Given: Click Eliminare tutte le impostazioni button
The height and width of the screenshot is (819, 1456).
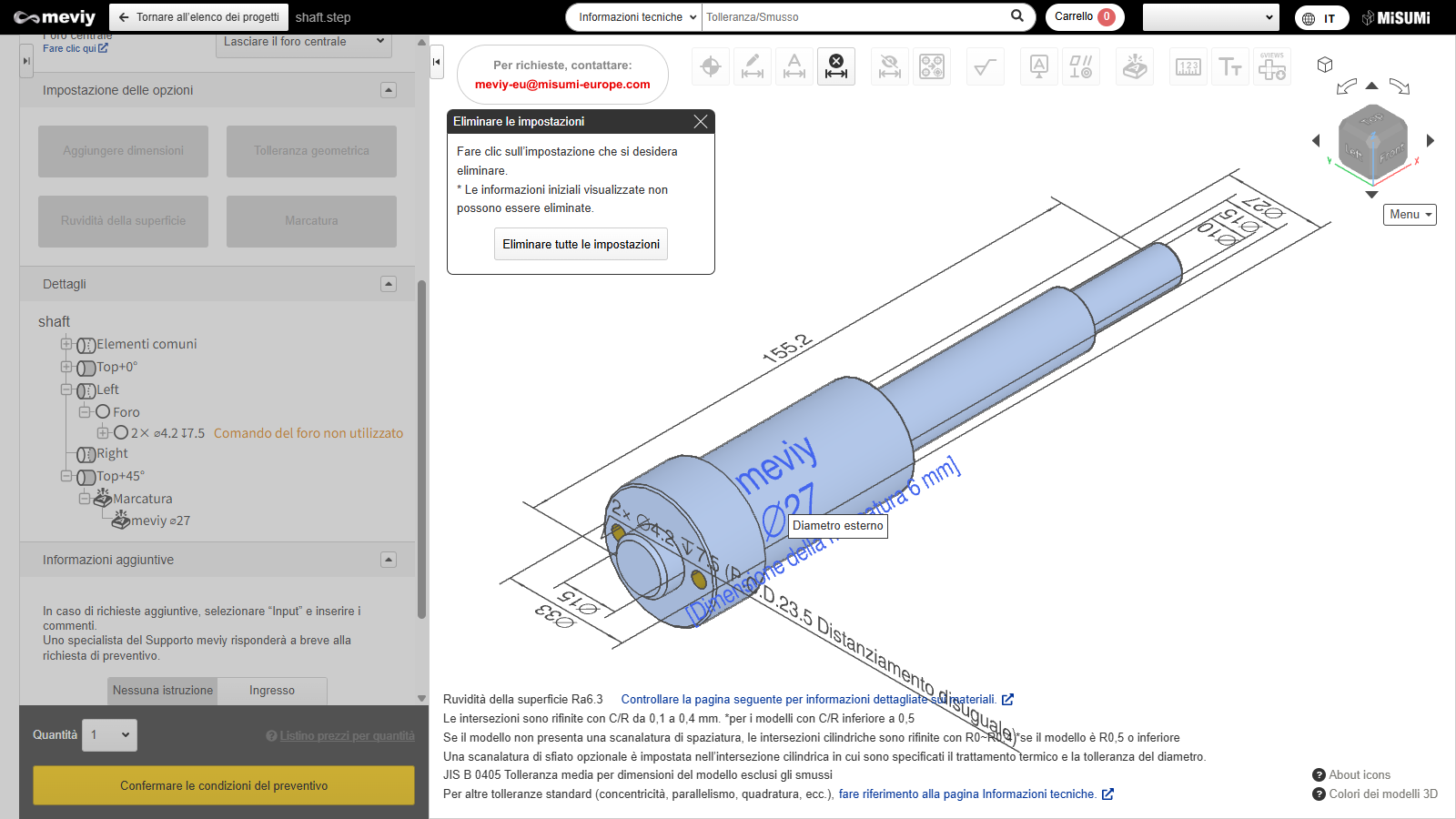Looking at the screenshot, I should pyautogui.click(x=581, y=244).
